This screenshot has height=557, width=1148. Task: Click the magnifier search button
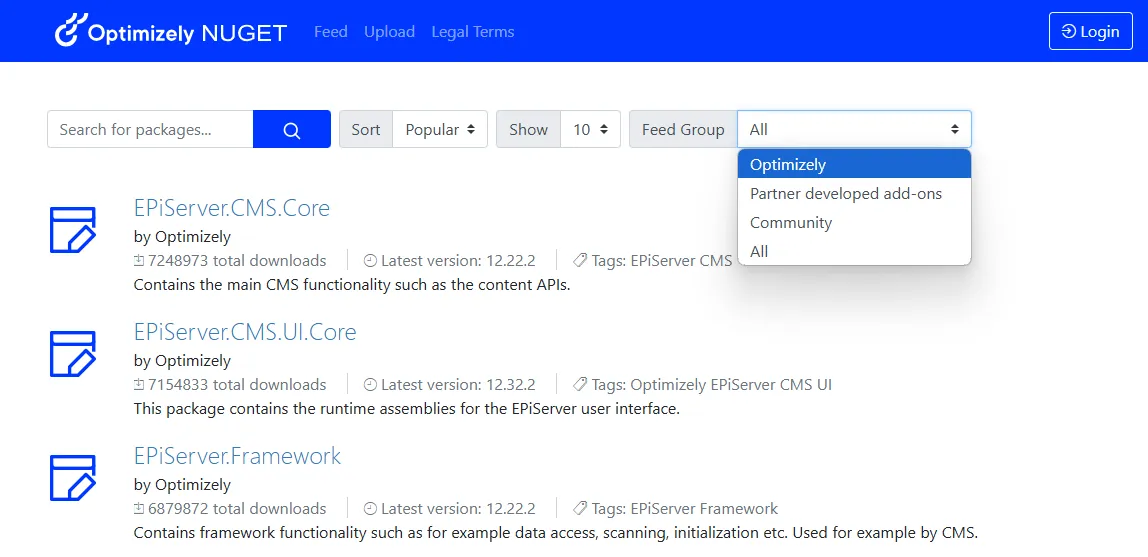tap(291, 130)
